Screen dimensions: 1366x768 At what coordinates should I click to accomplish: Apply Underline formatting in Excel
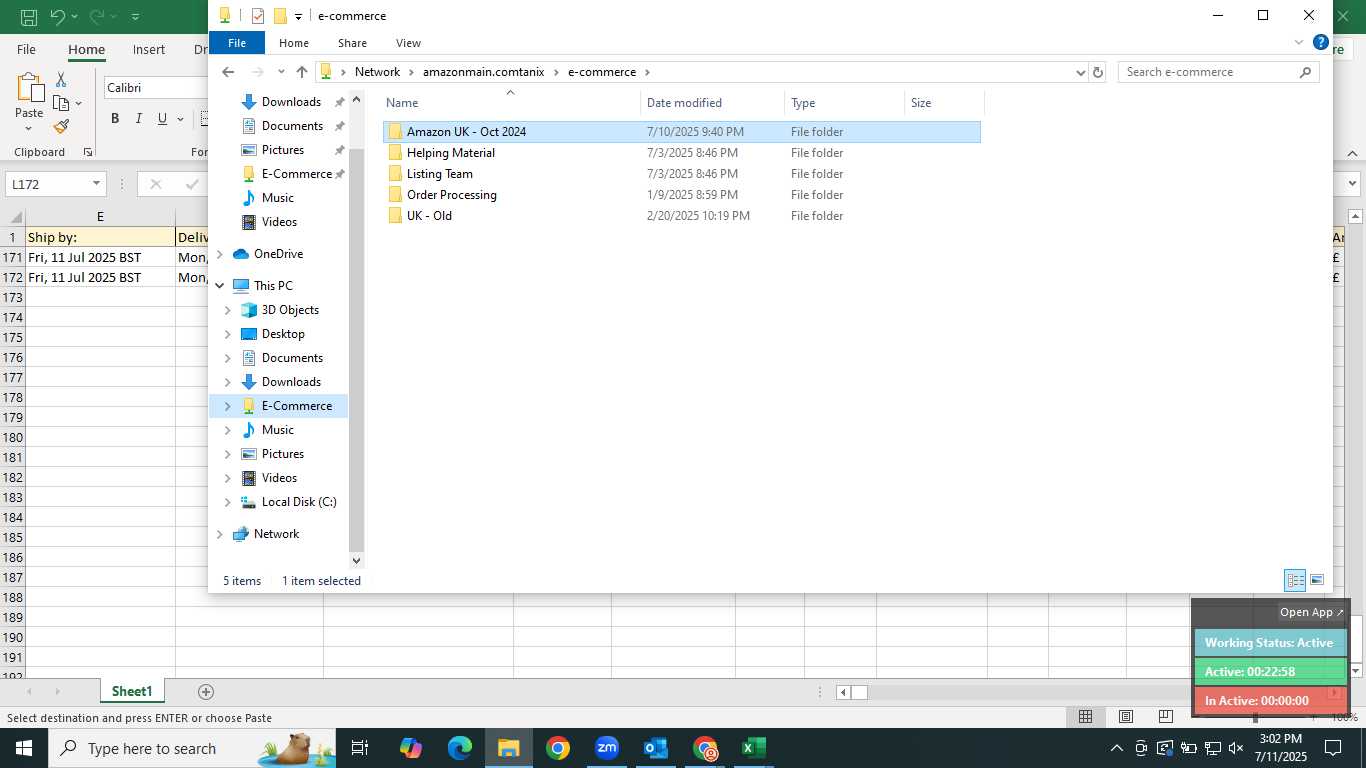click(x=162, y=118)
